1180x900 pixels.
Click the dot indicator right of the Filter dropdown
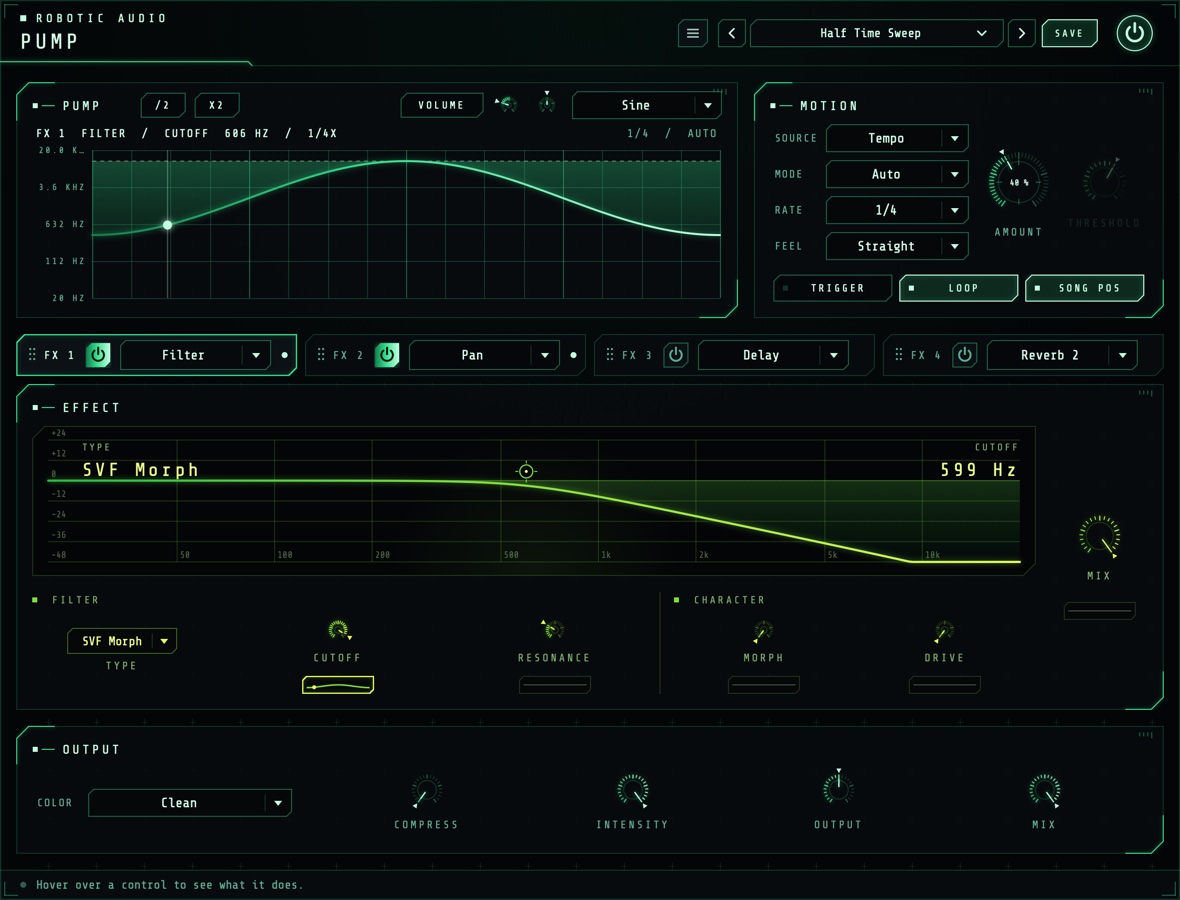[x=284, y=355]
